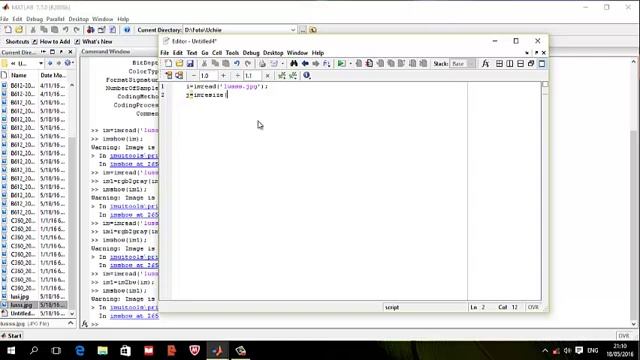Expand the file details panel chevron
The image size is (640, 360).
coord(71,323)
